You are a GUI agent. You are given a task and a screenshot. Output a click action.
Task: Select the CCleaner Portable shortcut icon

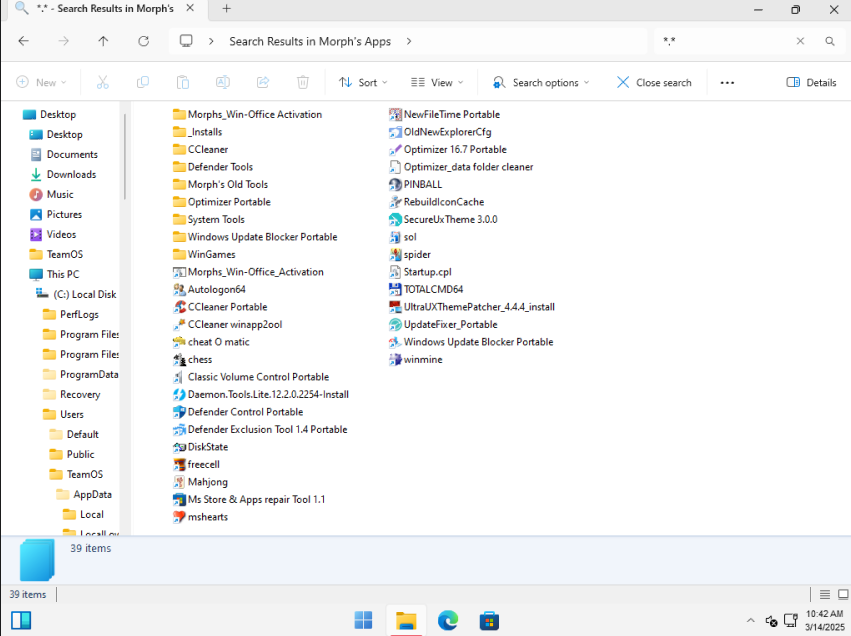point(179,307)
